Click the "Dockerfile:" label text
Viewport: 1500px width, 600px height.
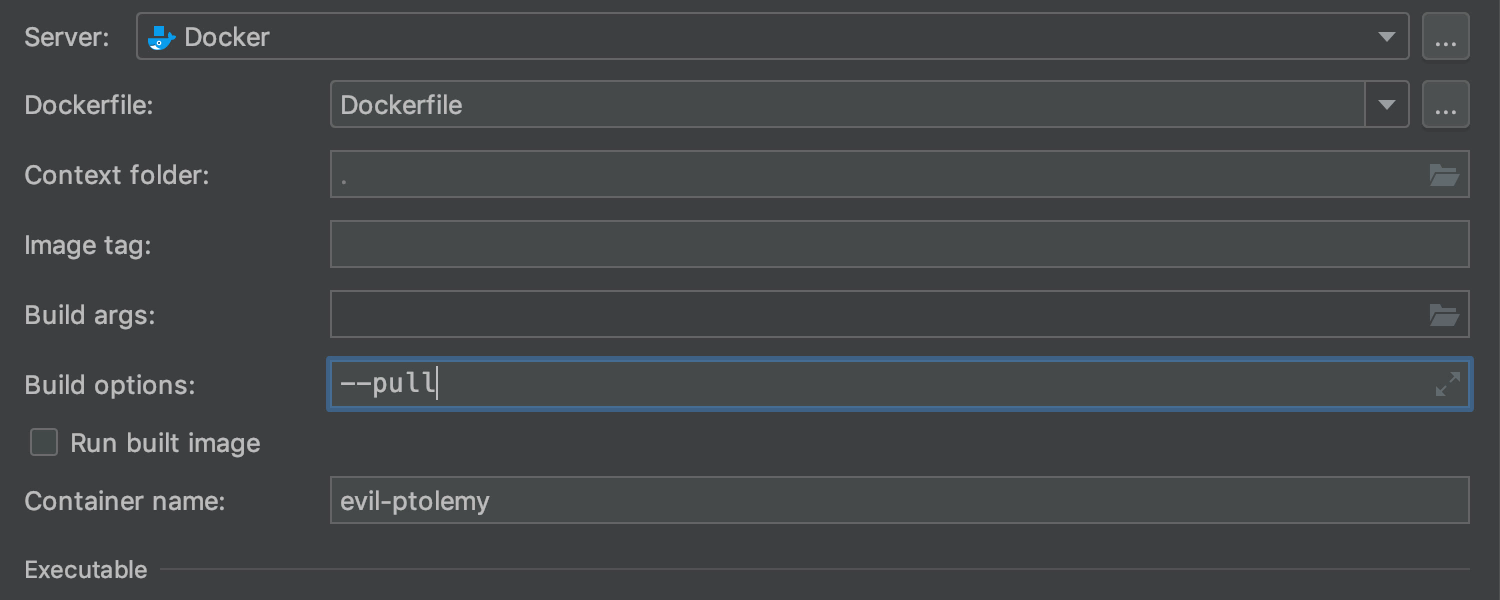[89, 105]
